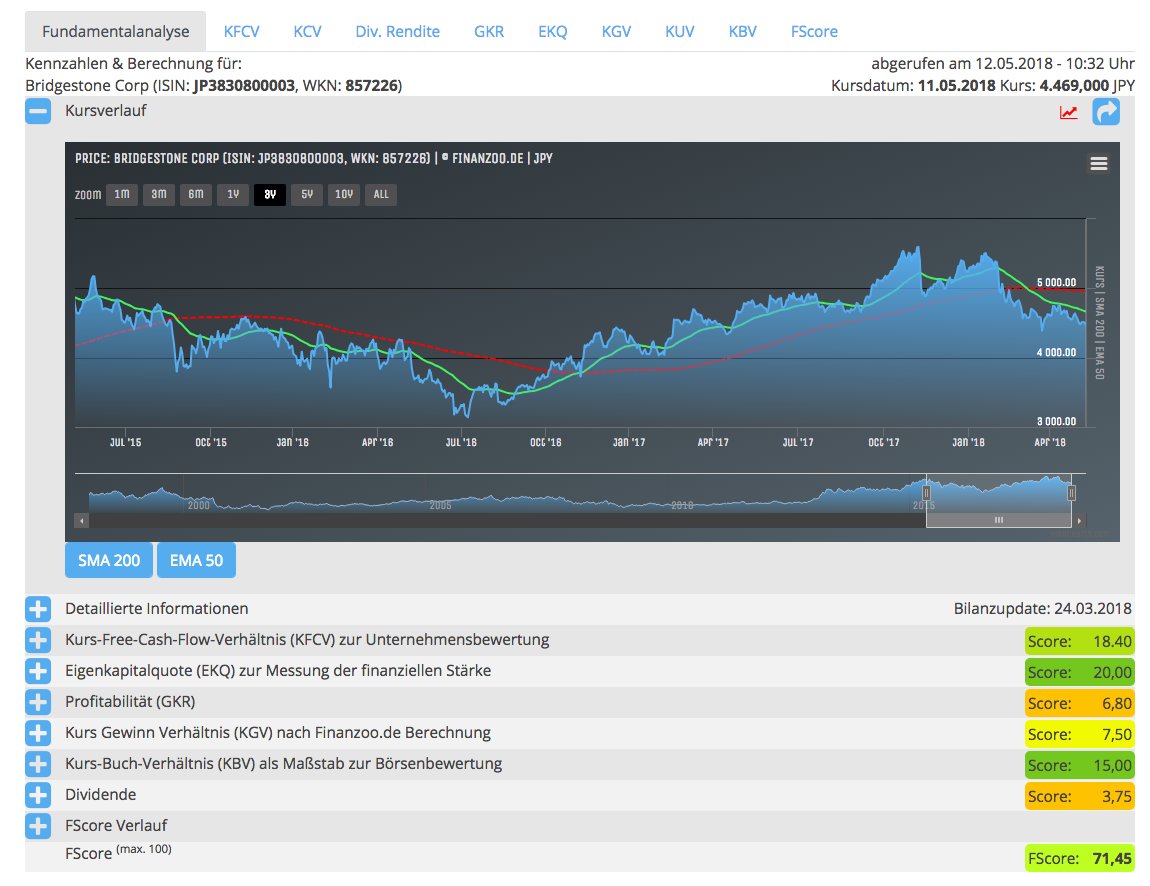This screenshot has height=886, width=1150.
Task: Open the chart hamburger menu
Action: [x=1099, y=164]
